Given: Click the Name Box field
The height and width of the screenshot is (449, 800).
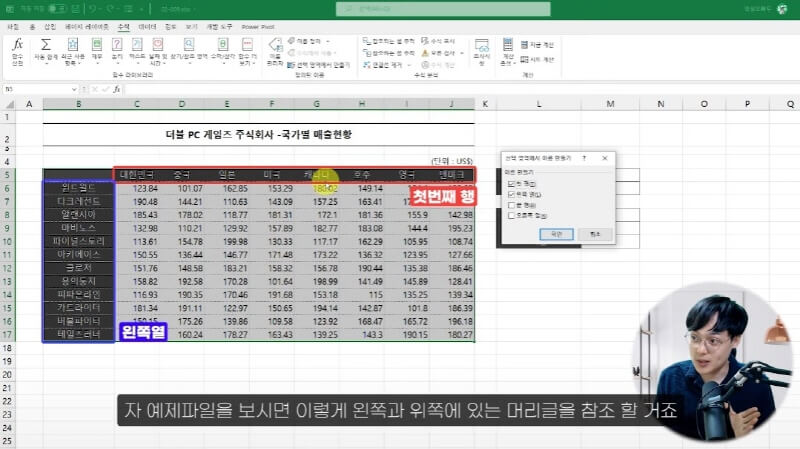Looking at the screenshot, I should pos(37,89).
